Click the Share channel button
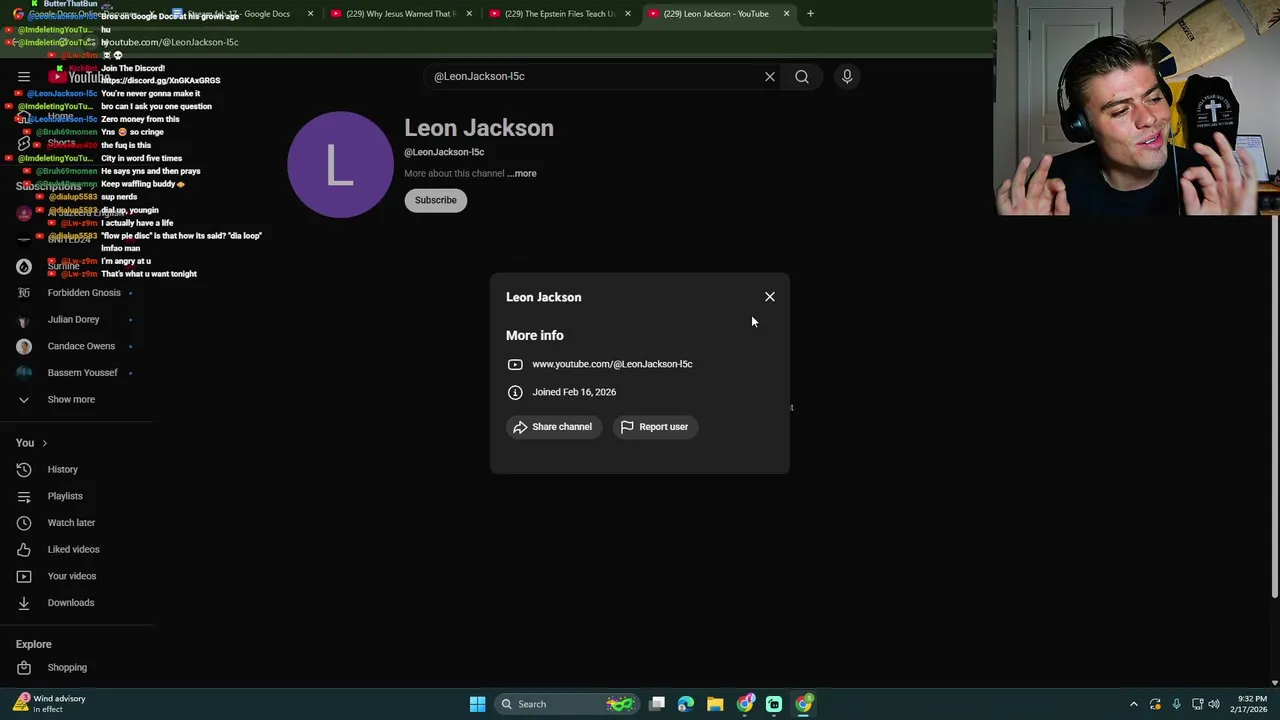This screenshot has height=720, width=1280. [x=553, y=427]
